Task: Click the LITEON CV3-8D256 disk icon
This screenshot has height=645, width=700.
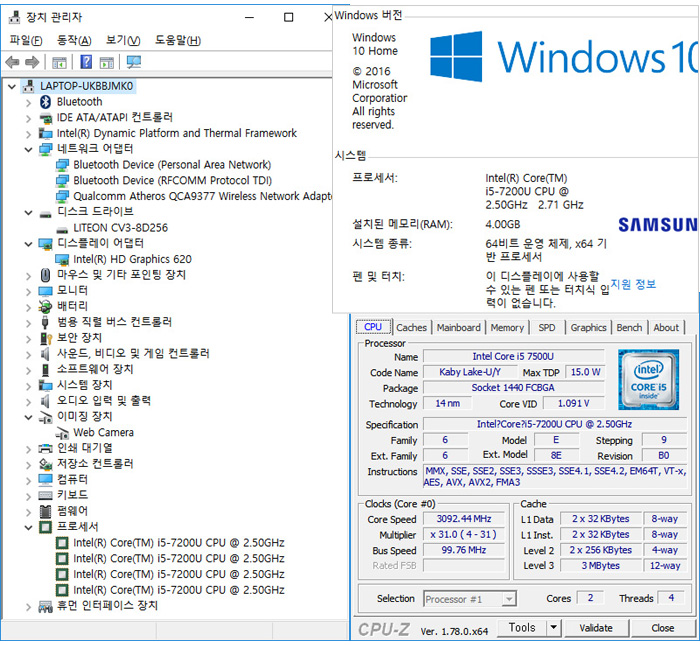Action: pyautogui.click(x=62, y=229)
